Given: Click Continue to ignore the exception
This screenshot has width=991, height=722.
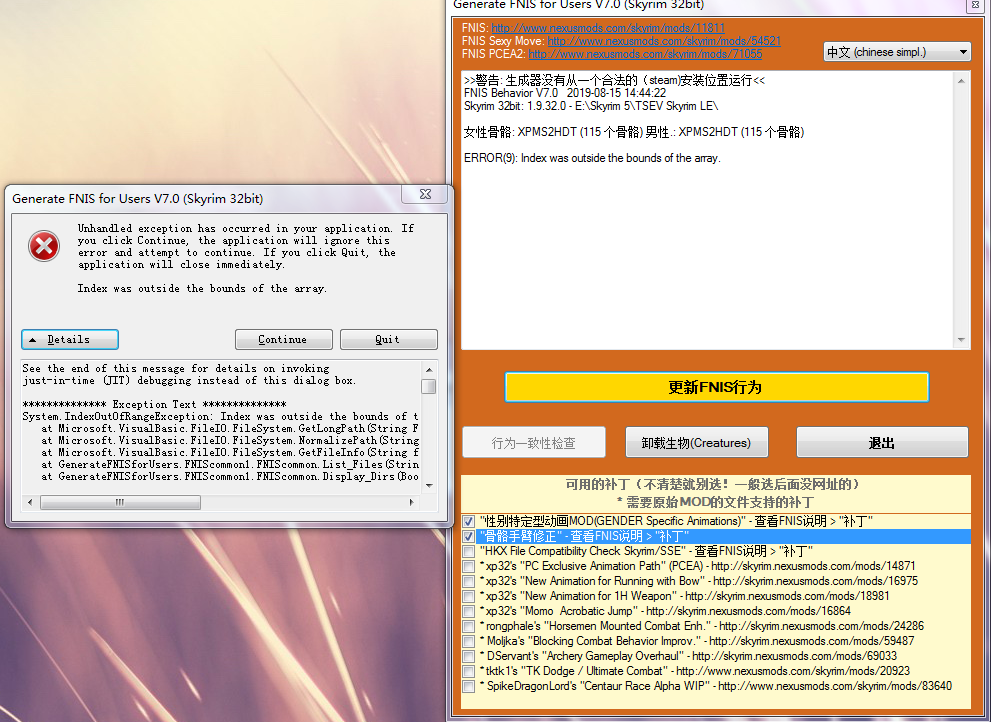Looking at the screenshot, I should coord(283,340).
